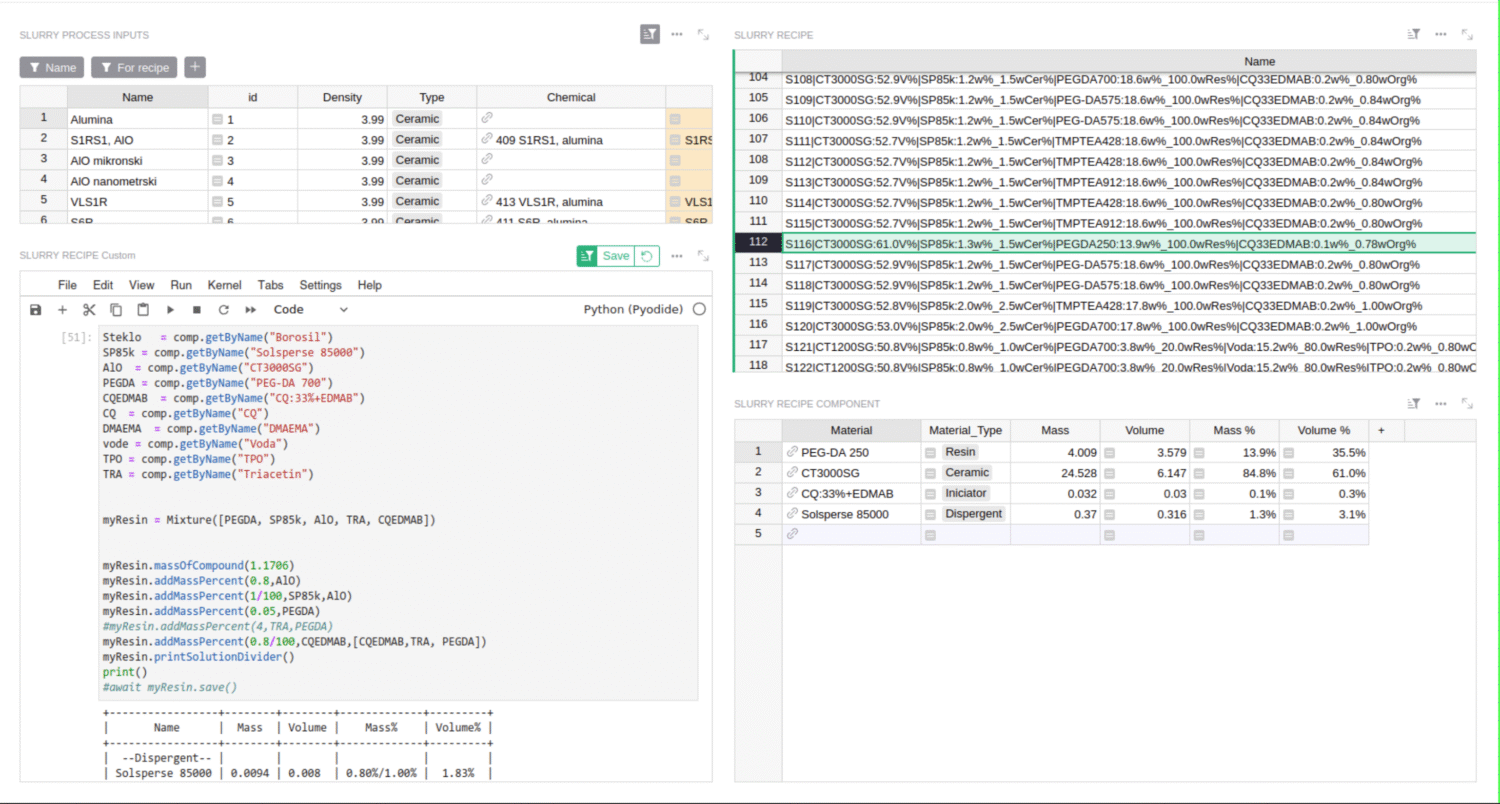Expand the Slurry Recipe panel to fullscreen

[1467, 34]
